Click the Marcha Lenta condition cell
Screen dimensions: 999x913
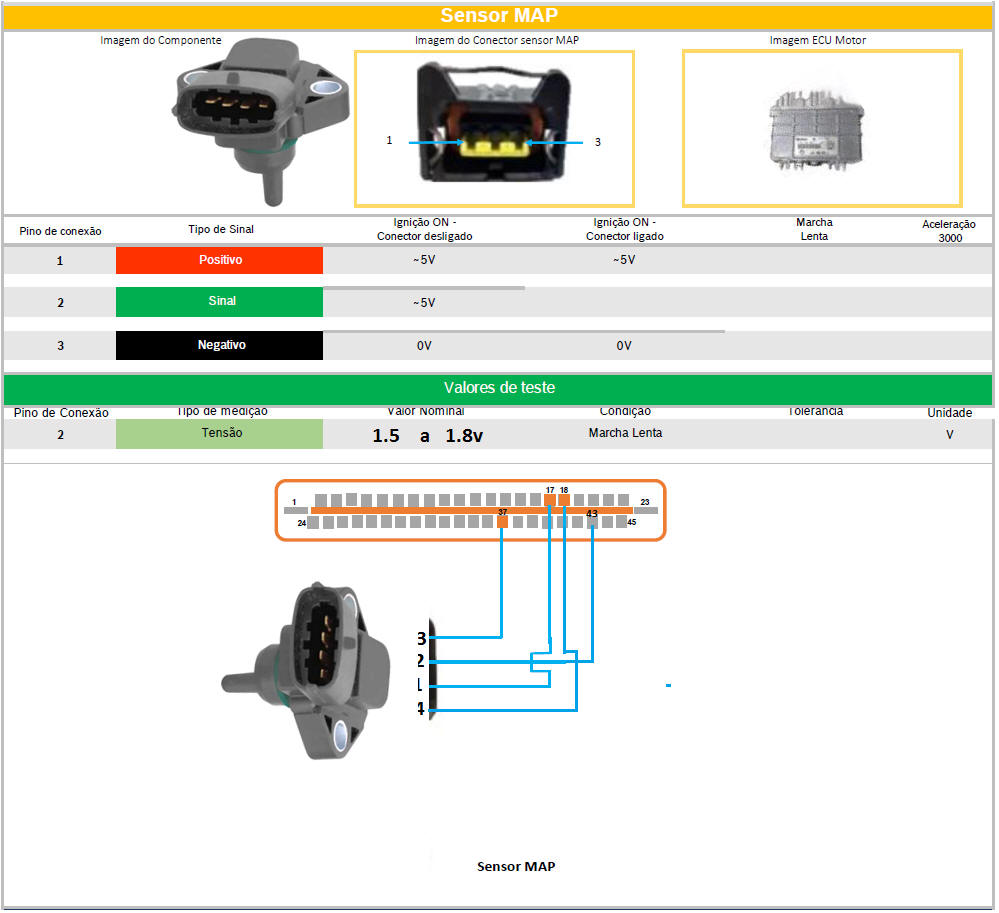point(625,433)
